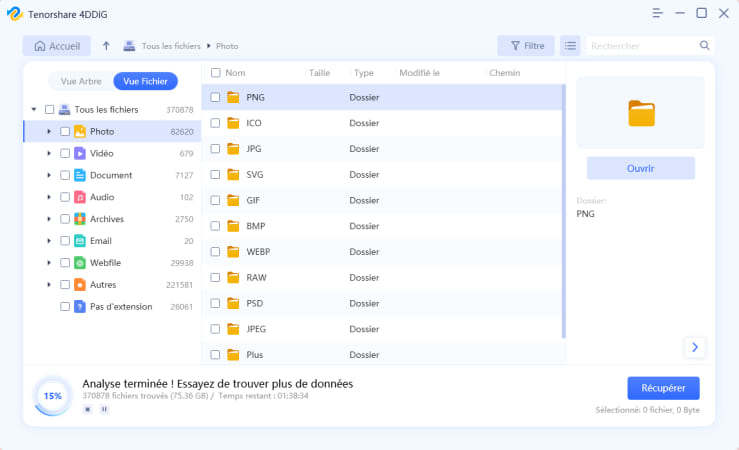Expand the Photo tree node

pos(49,131)
